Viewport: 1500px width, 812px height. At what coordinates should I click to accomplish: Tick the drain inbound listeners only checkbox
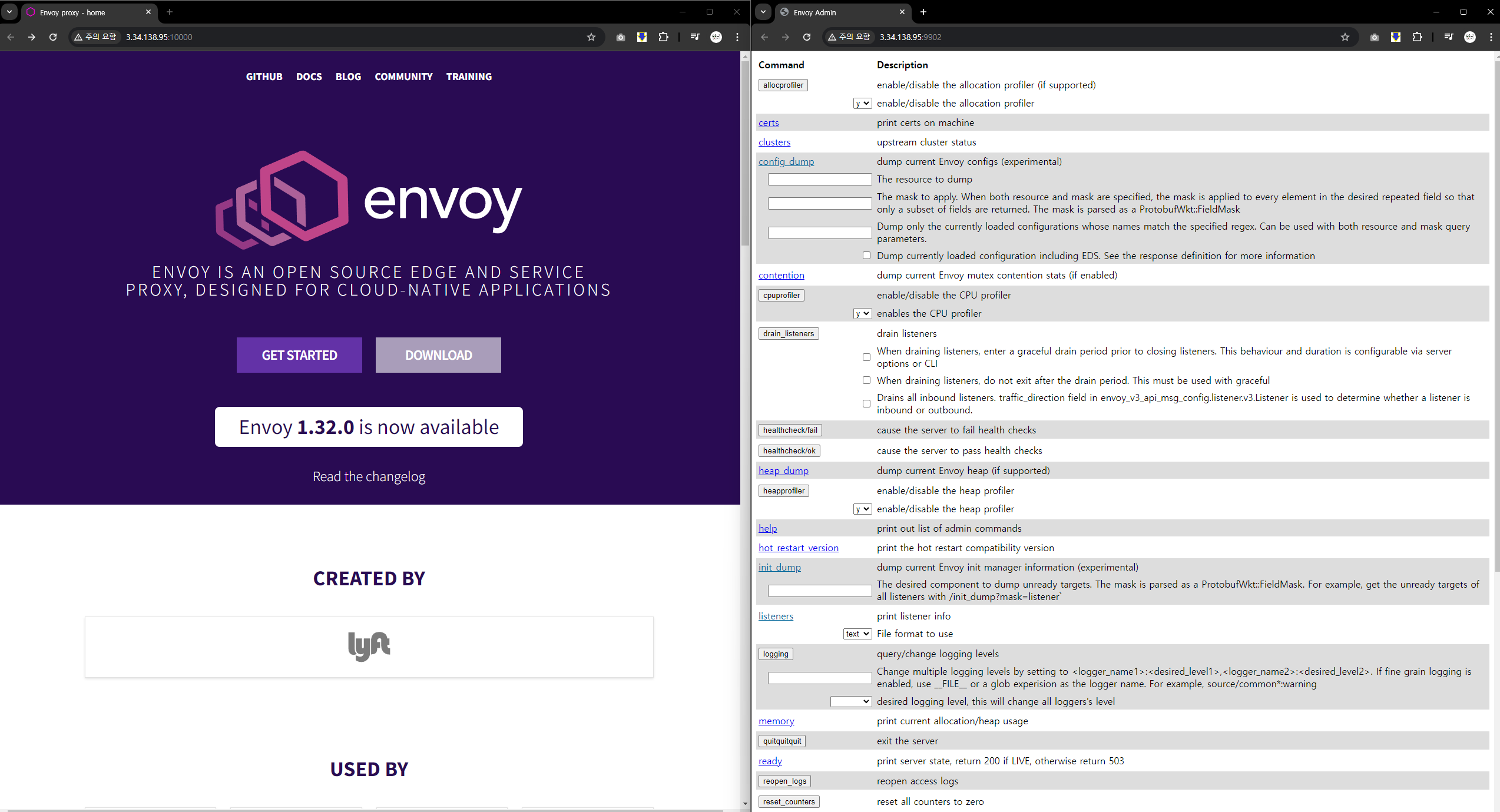pyautogui.click(x=866, y=404)
